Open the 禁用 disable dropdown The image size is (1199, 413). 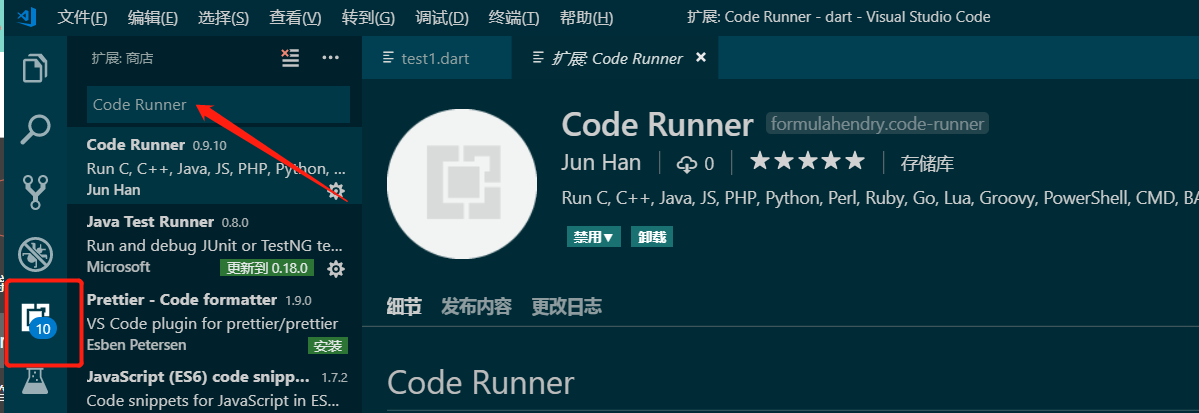pyautogui.click(x=593, y=237)
